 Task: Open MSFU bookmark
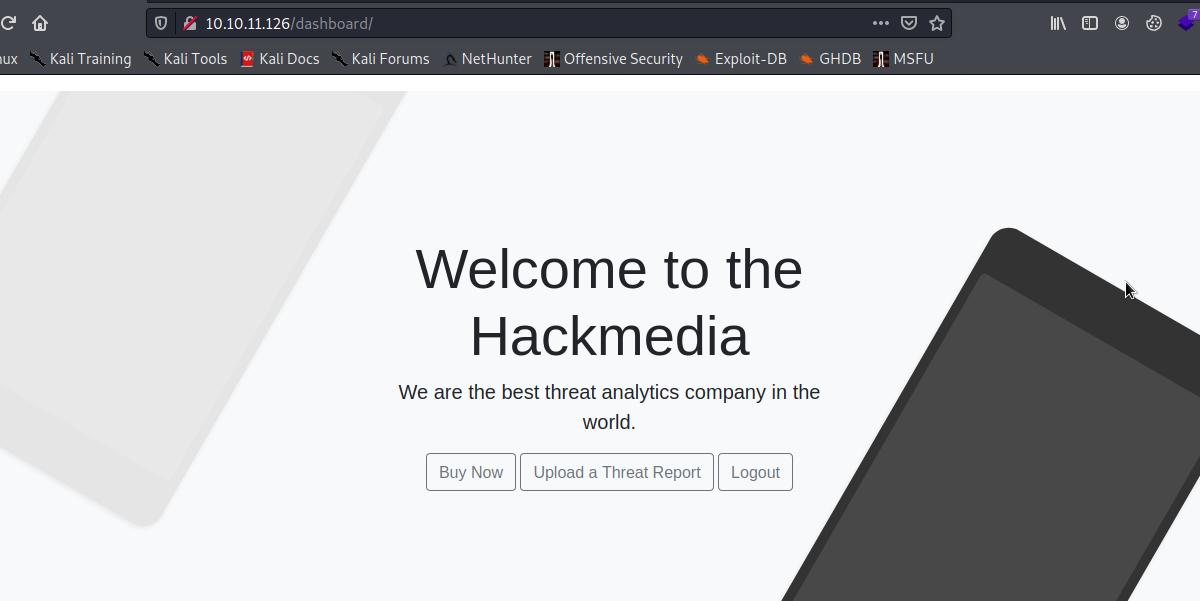click(x=903, y=59)
